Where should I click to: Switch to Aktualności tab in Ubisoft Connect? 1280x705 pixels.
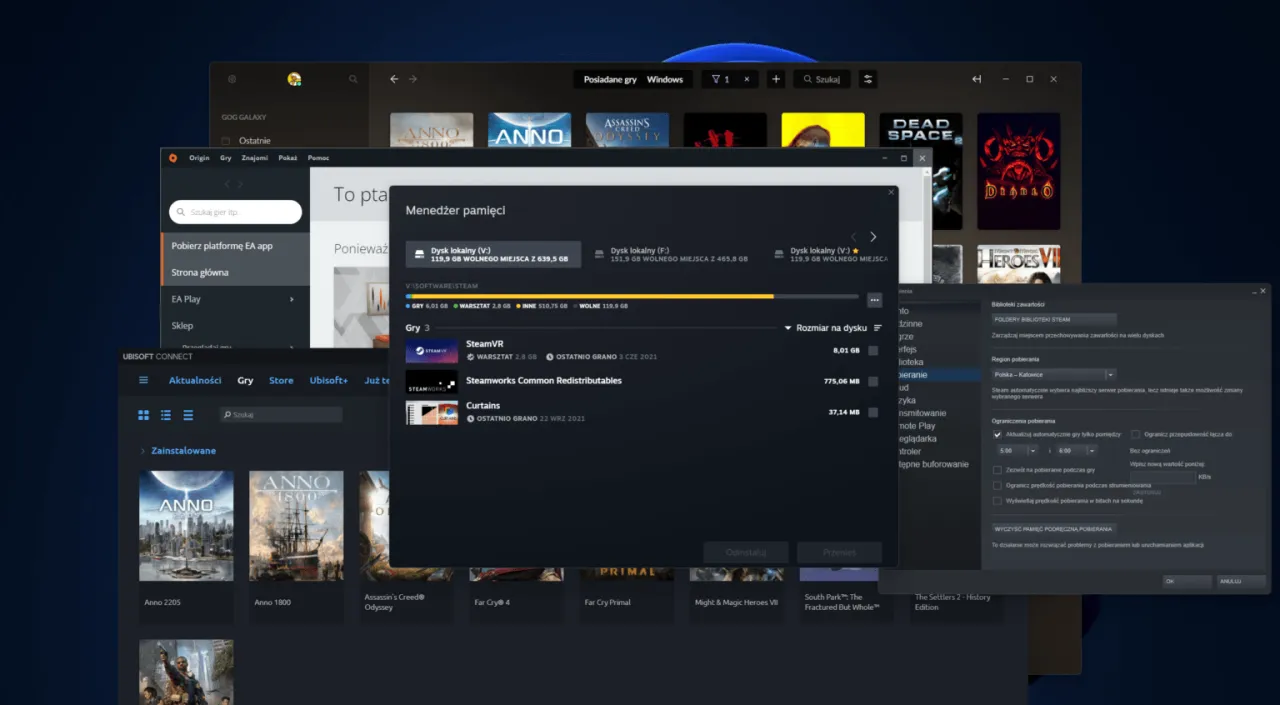tap(195, 380)
